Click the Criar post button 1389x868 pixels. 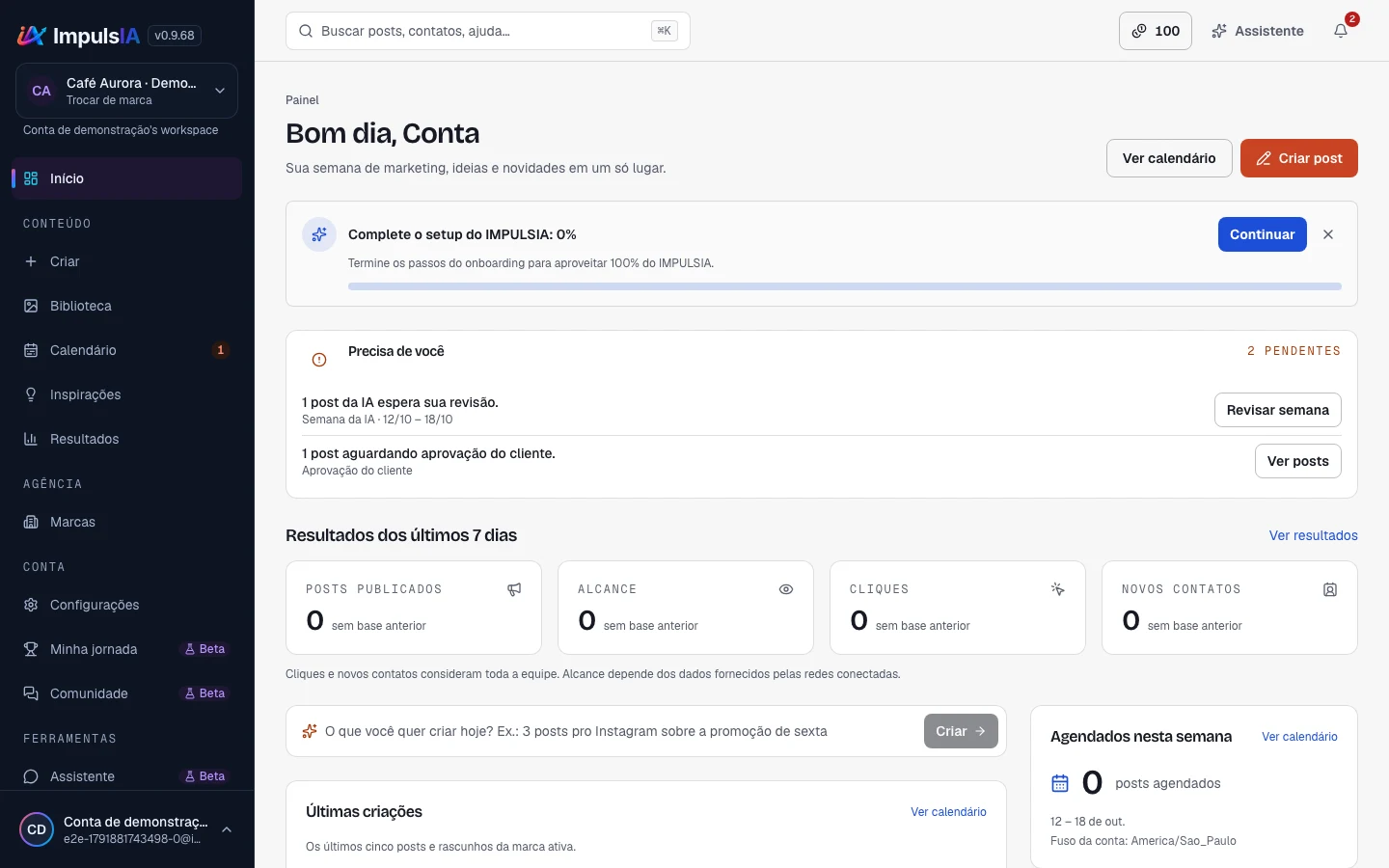tap(1299, 158)
